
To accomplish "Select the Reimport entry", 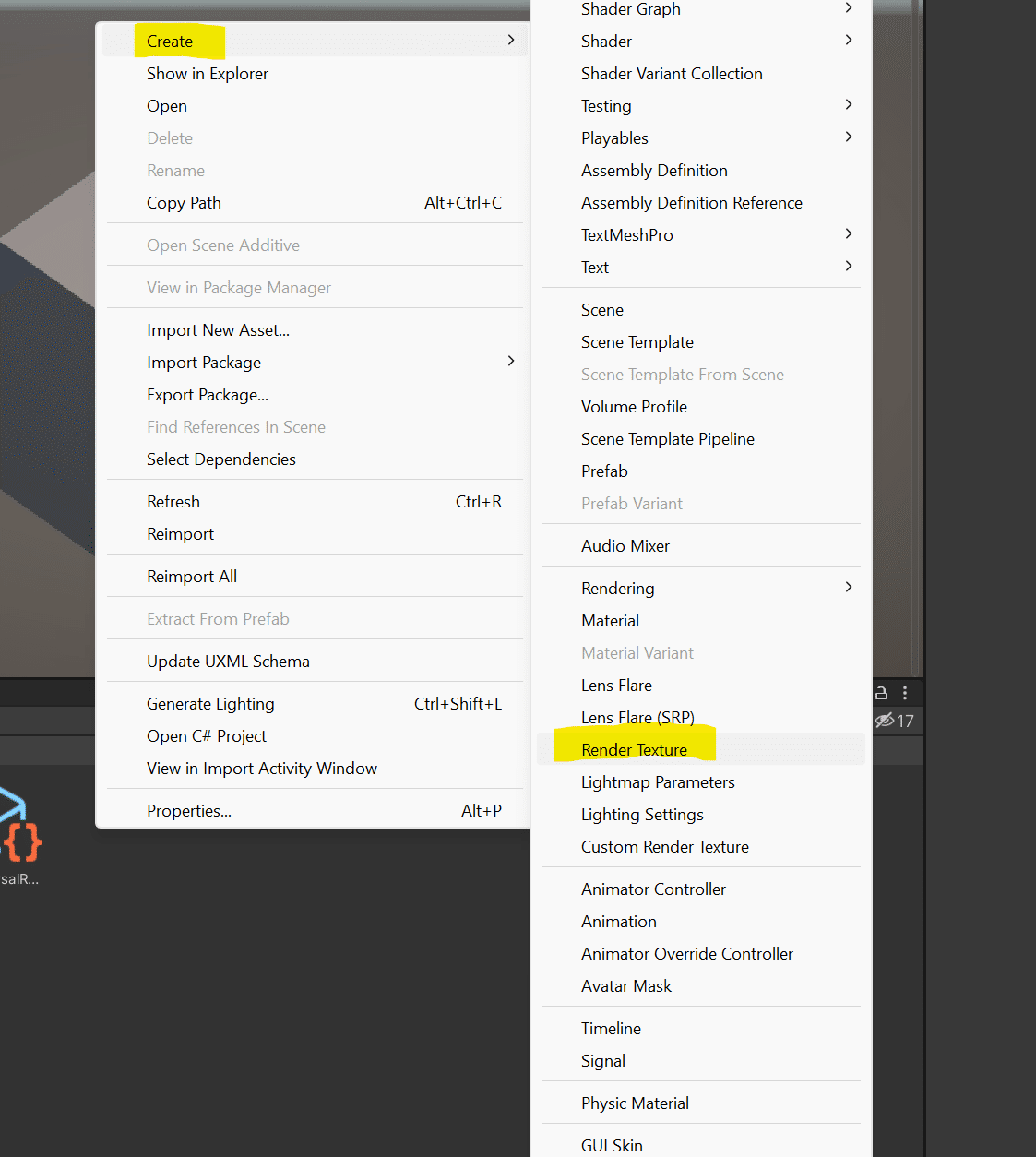I will tap(315, 534).
